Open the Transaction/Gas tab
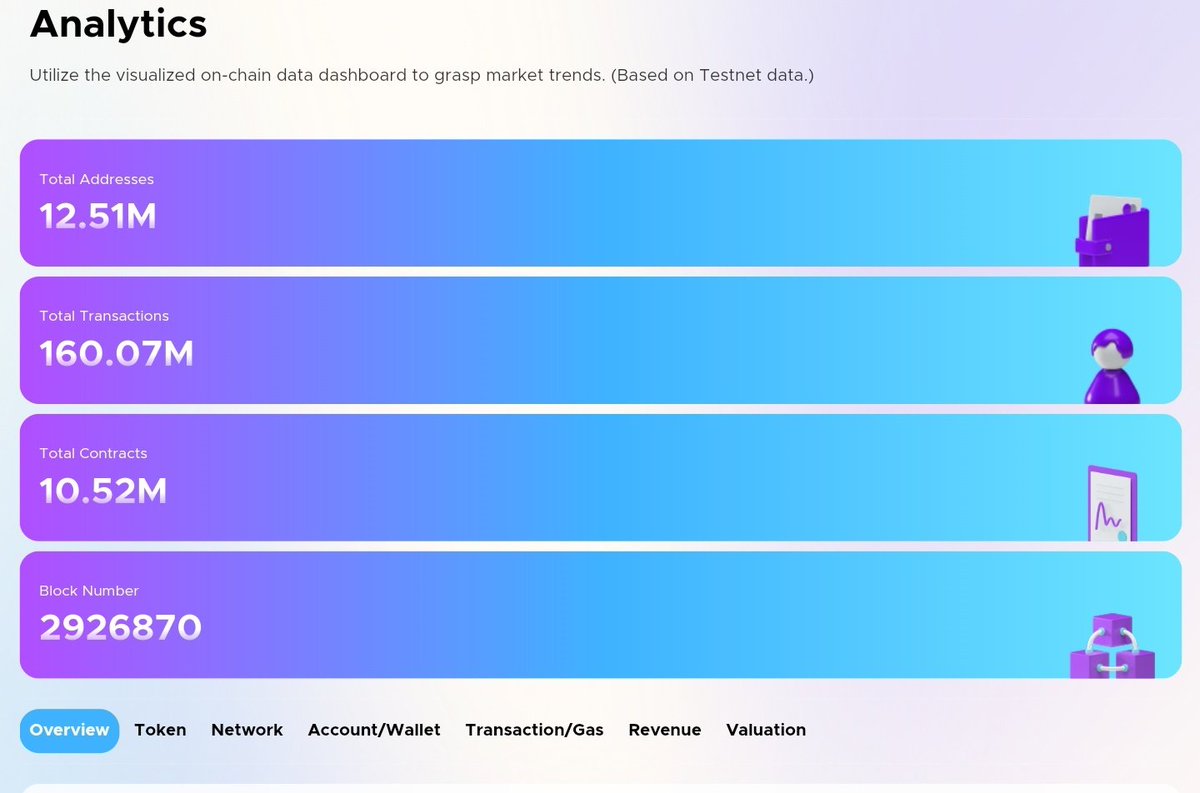Viewport: 1200px width, 793px height. click(x=534, y=730)
